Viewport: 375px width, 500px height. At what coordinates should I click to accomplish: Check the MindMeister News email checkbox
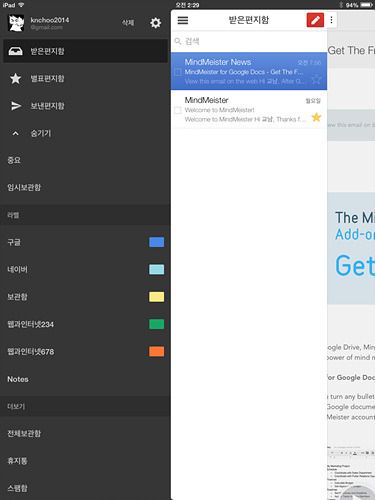click(178, 72)
